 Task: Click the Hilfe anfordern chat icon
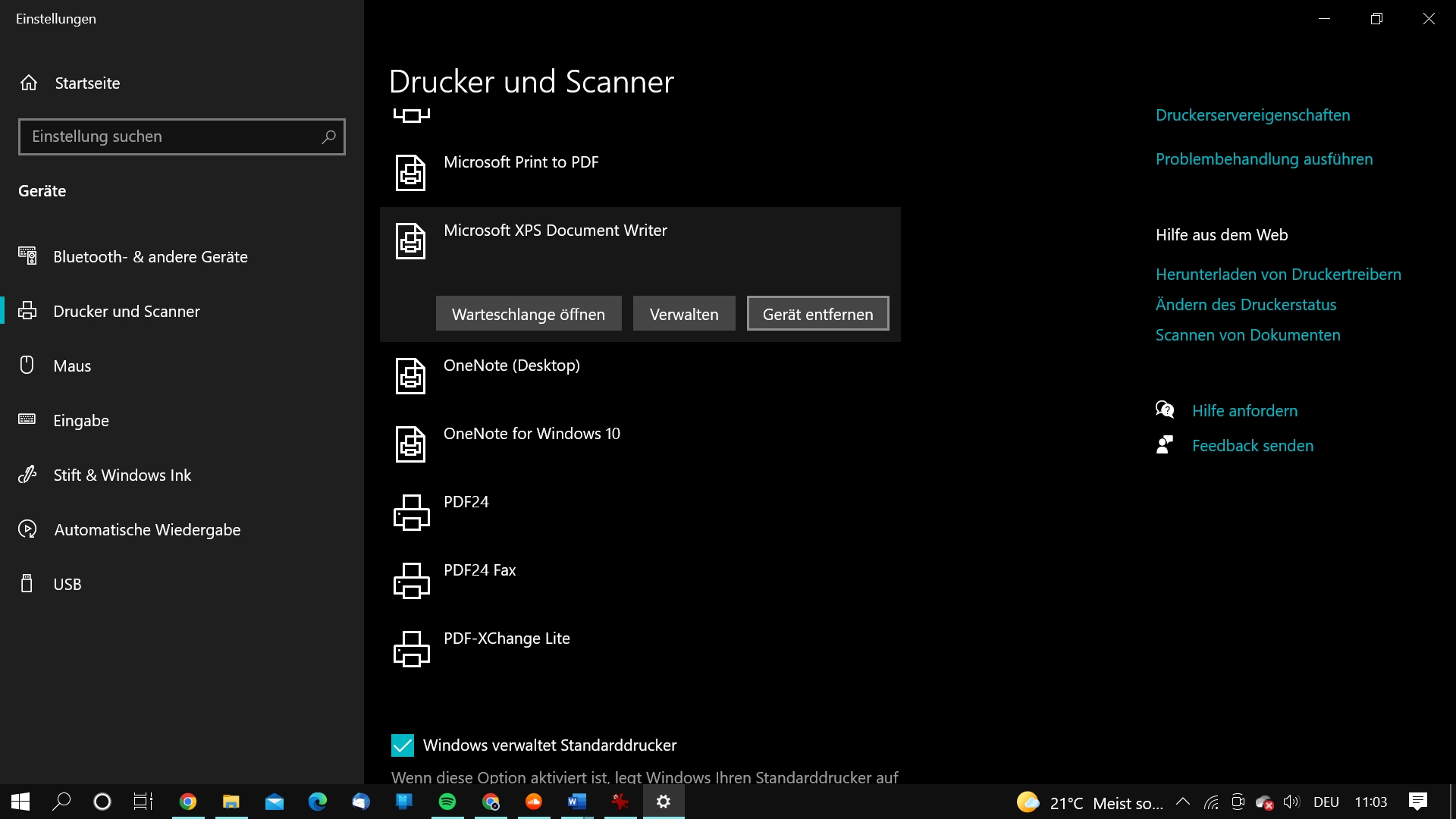pos(1165,410)
